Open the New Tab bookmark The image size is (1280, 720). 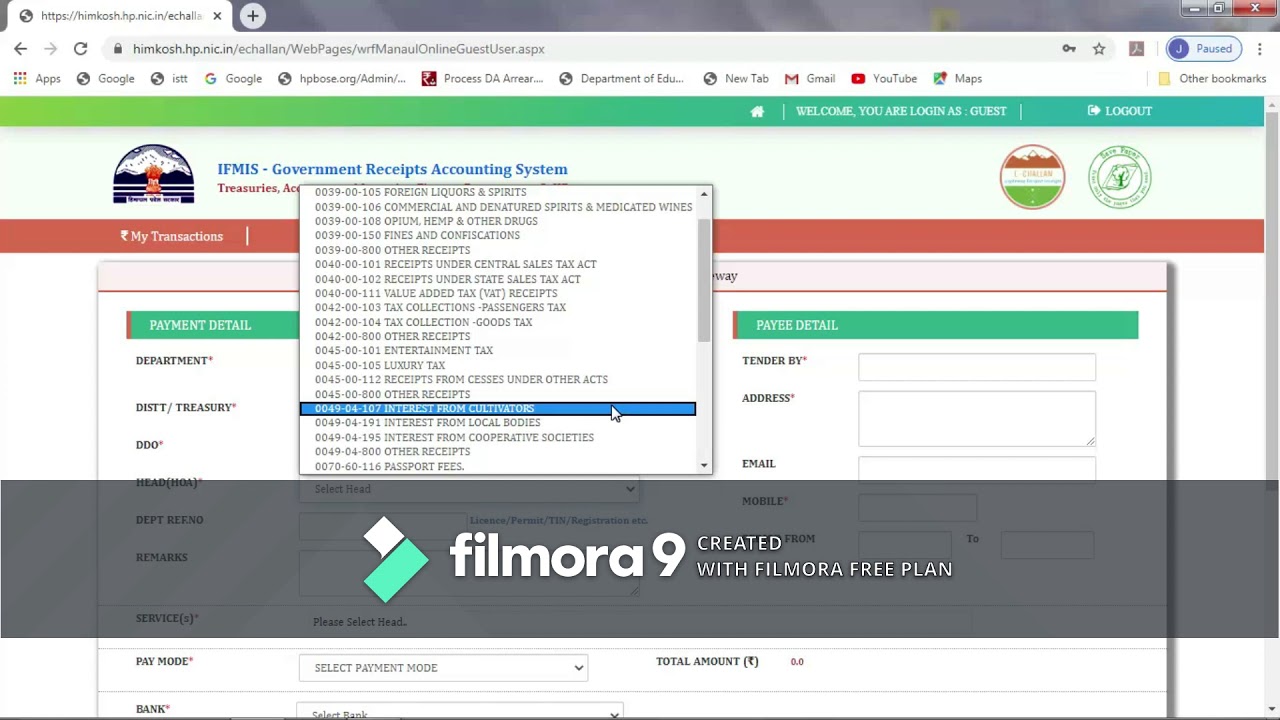tap(735, 78)
